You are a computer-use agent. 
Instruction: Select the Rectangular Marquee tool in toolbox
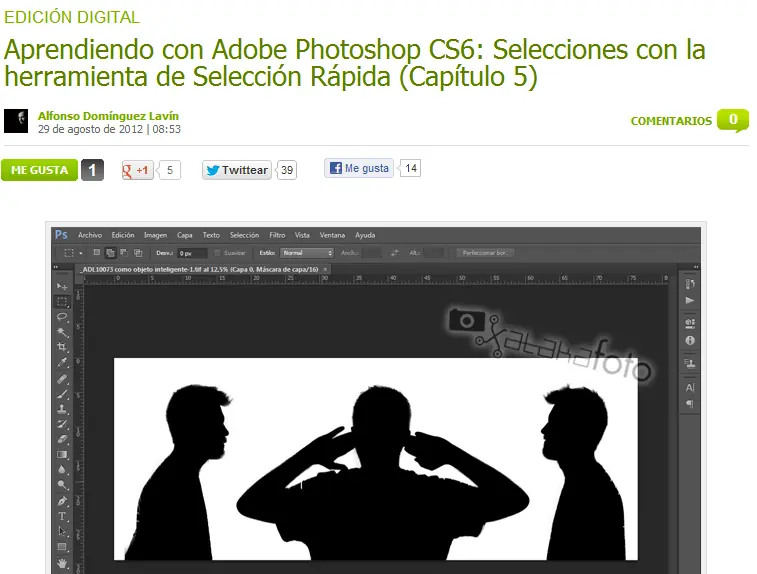coord(62,302)
